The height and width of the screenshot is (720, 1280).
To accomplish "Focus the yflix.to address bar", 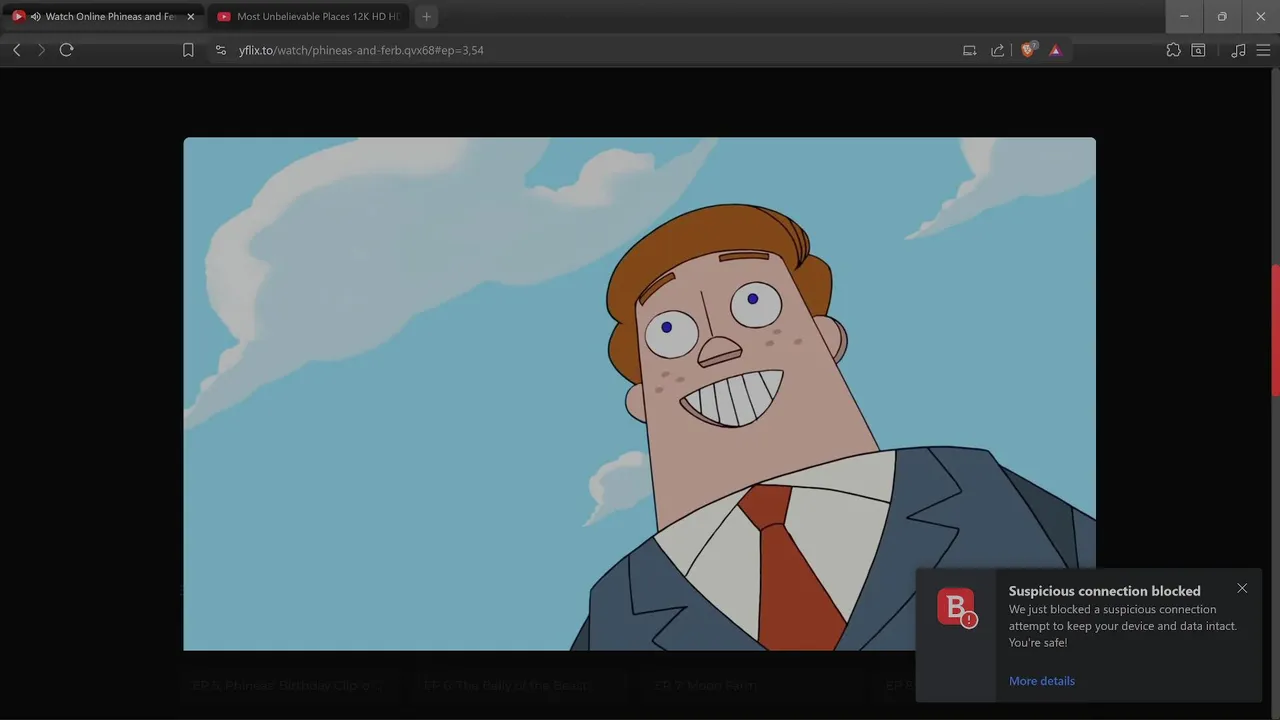I will point(590,50).
